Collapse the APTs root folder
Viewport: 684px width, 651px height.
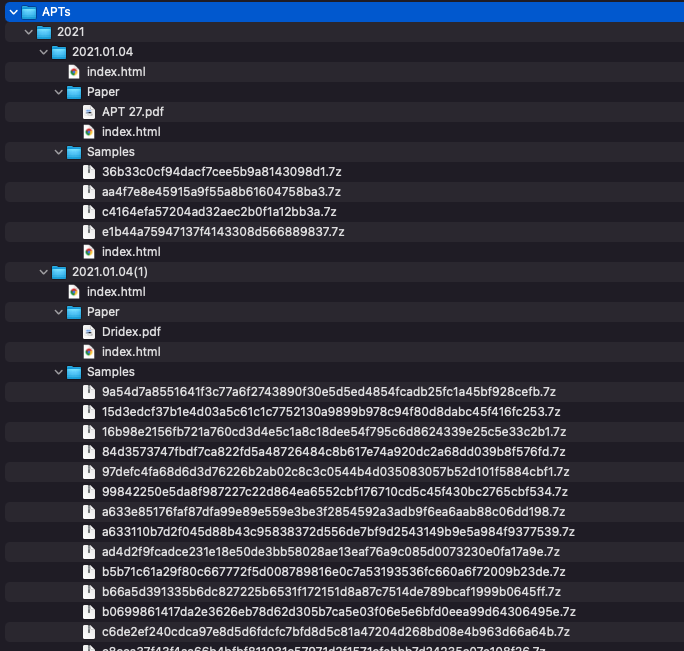pyautogui.click(x=12, y=12)
